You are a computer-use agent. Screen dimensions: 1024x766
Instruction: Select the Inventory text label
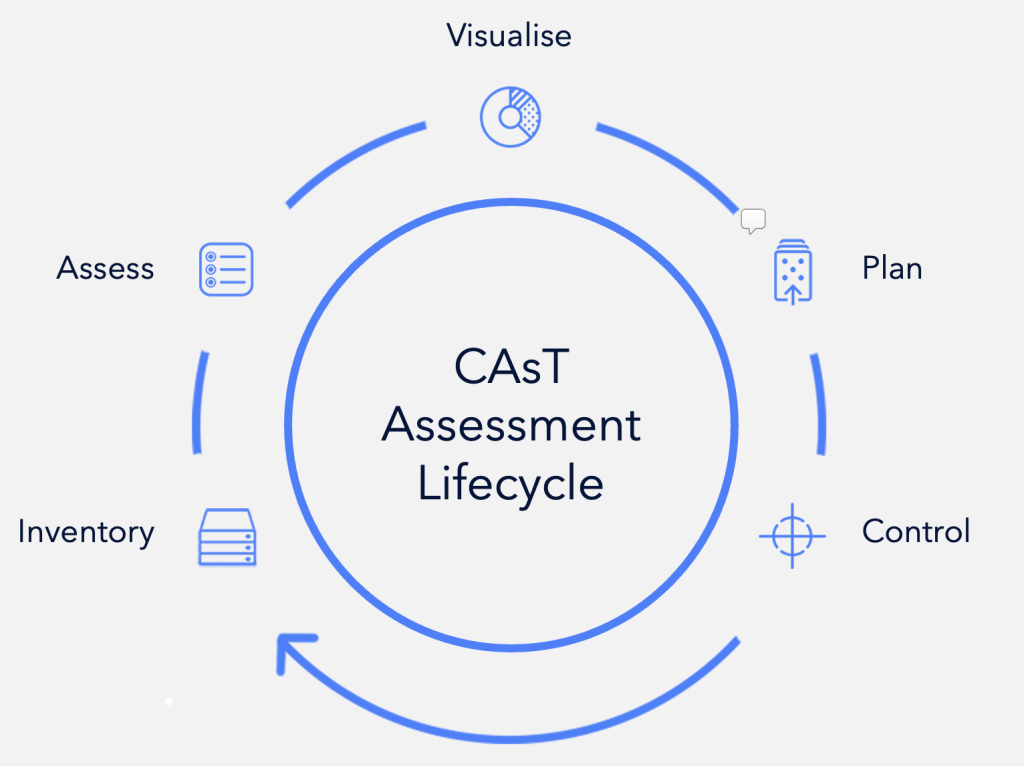86,532
